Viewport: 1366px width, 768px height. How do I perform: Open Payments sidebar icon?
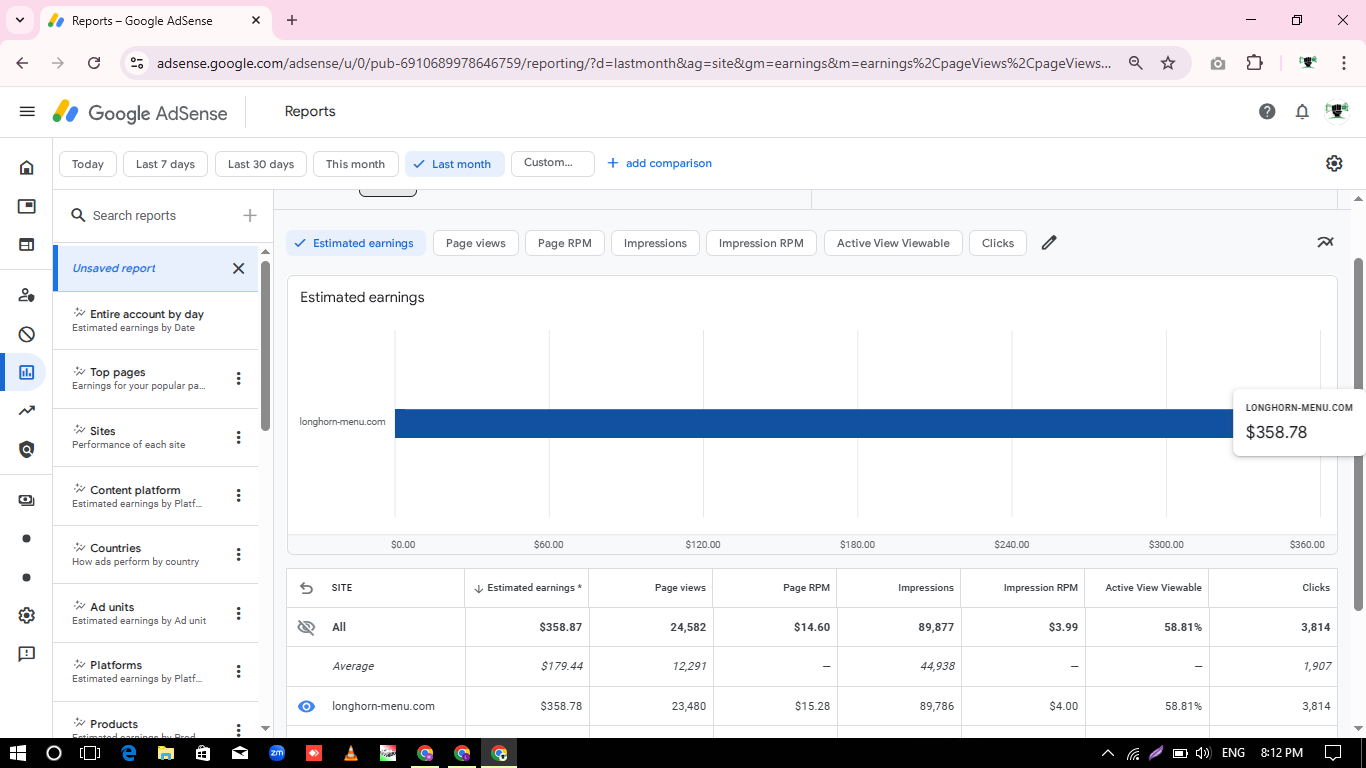coord(27,500)
